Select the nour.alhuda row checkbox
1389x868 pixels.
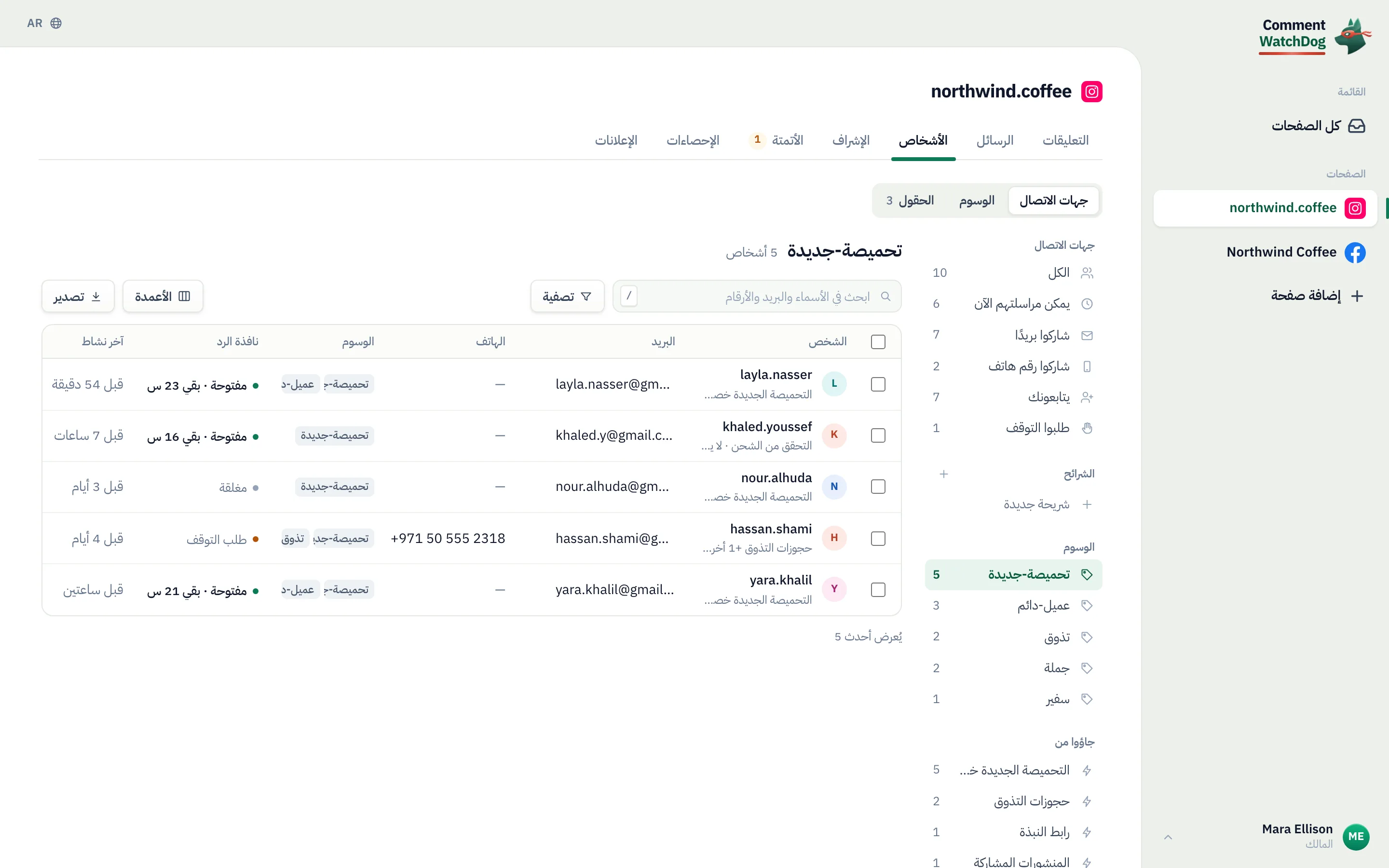pos(878,487)
